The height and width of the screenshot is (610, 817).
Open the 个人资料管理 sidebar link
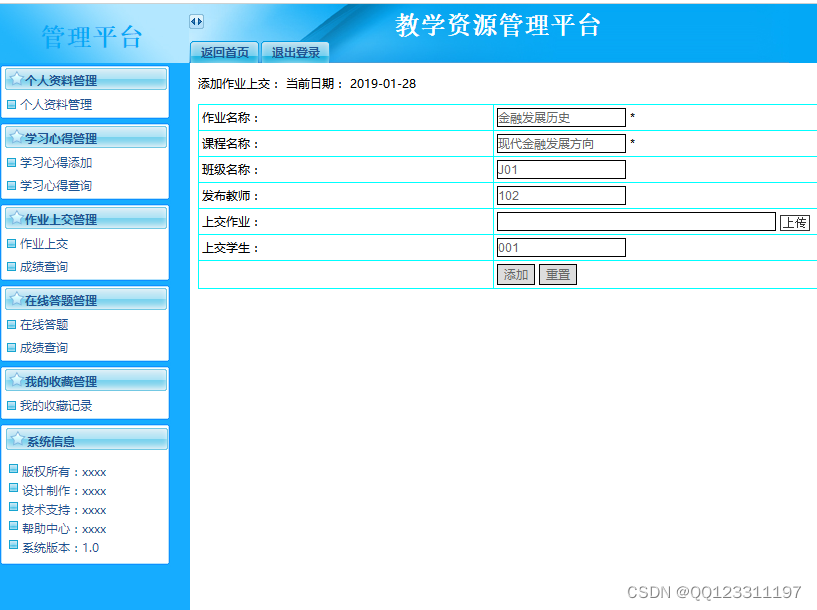tap(56, 105)
